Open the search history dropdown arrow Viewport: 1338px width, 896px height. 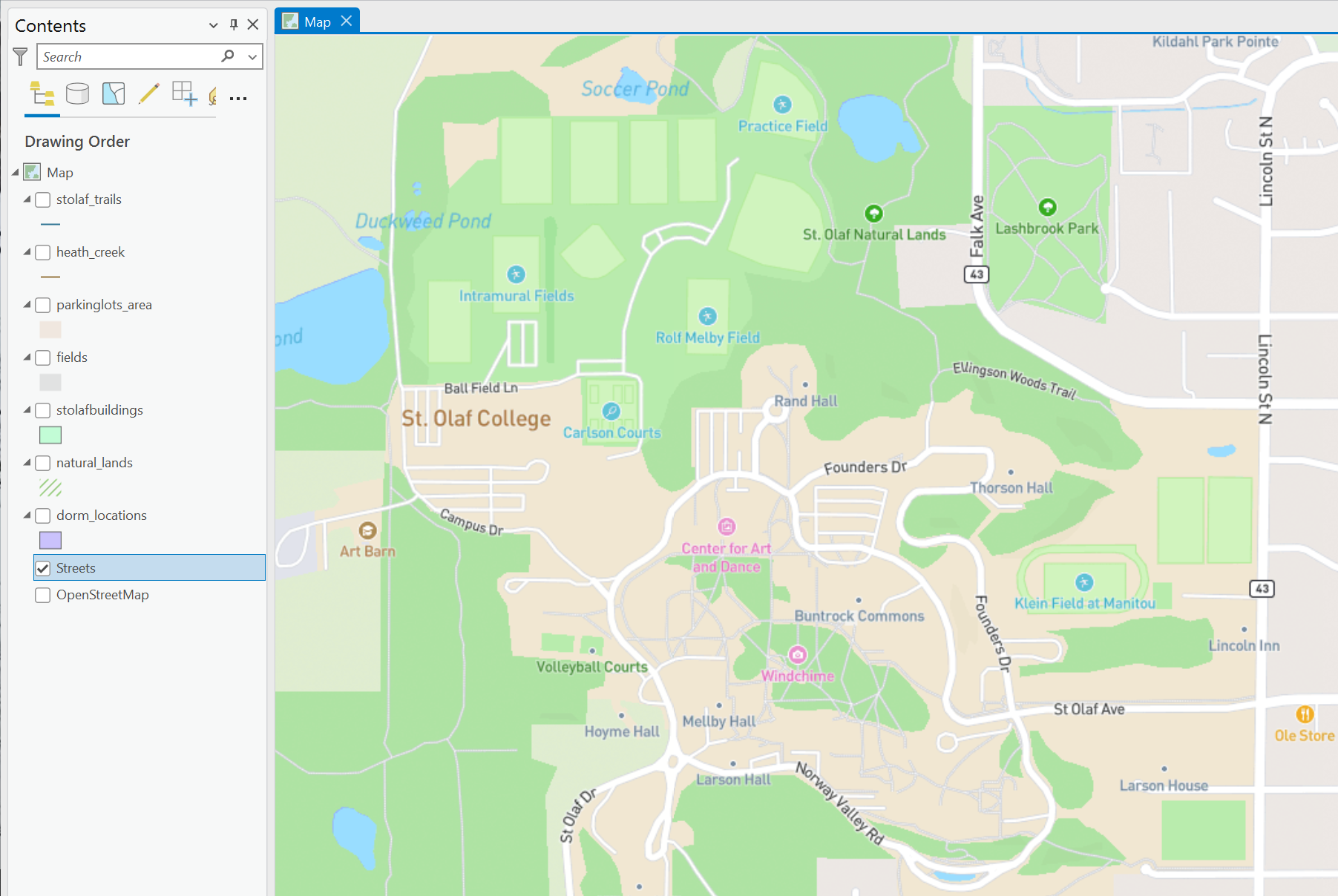[x=252, y=56]
